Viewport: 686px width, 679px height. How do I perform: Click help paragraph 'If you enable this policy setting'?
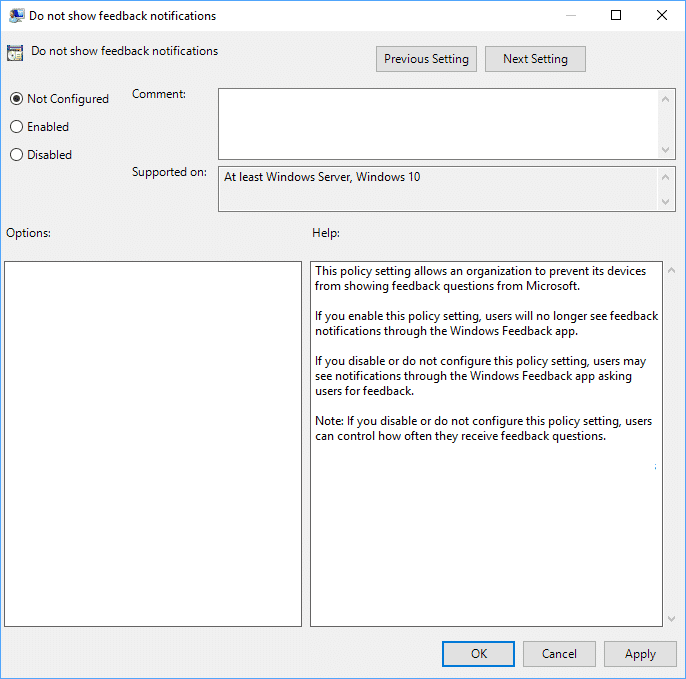click(x=486, y=323)
